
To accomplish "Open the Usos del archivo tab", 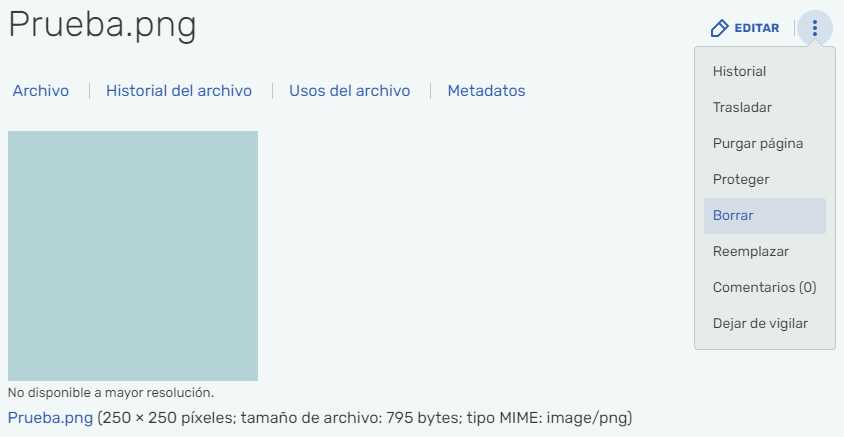I will click(x=350, y=91).
